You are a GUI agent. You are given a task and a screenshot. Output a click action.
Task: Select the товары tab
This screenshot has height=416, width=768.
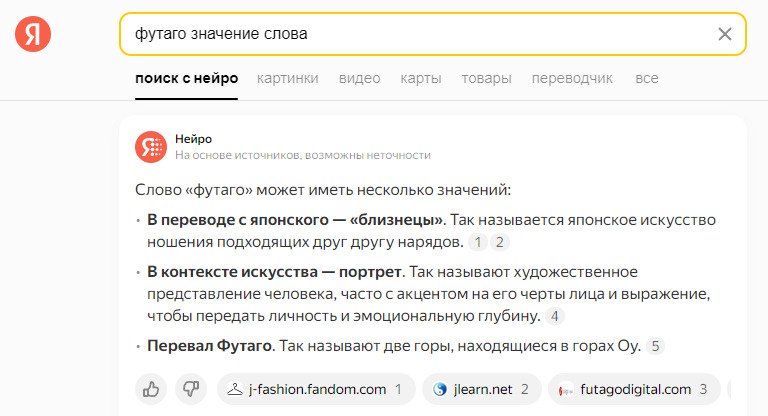pyautogui.click(x=486, y=78)
